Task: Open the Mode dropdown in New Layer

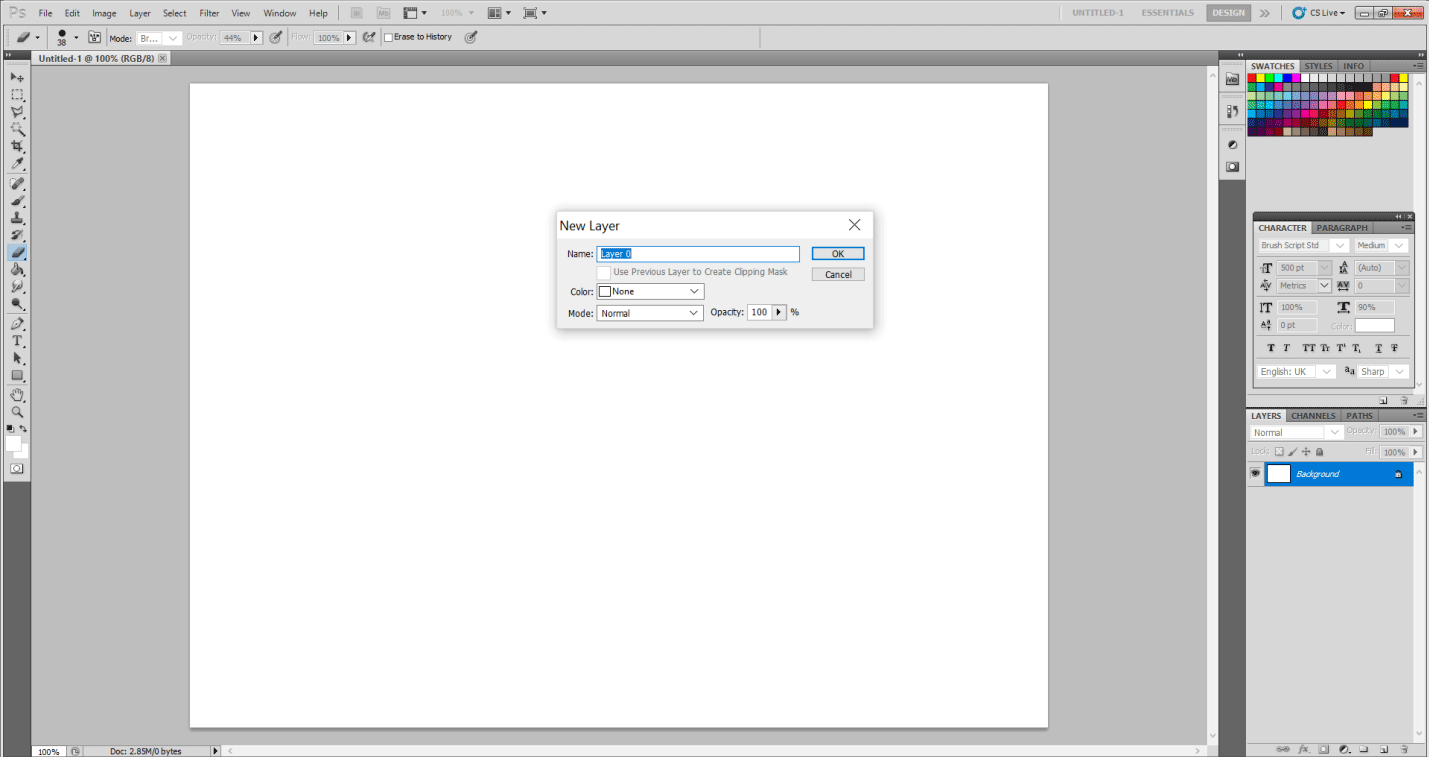Action: pyautogui.click(x=650, y=313)
